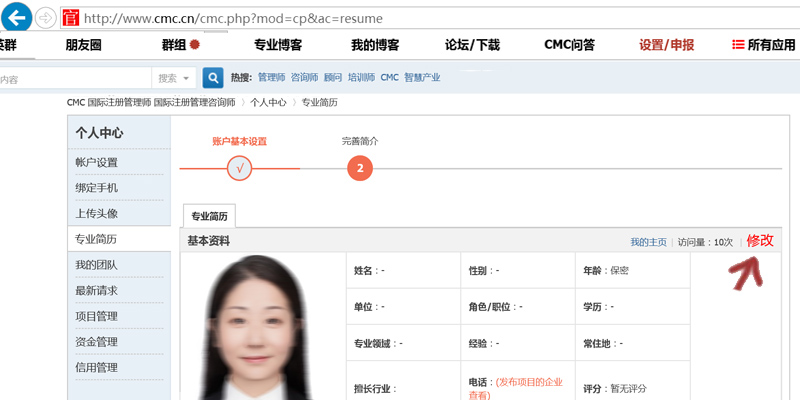Open CMC问答 navigation item

pyautogui.click(x=569, y=45)
